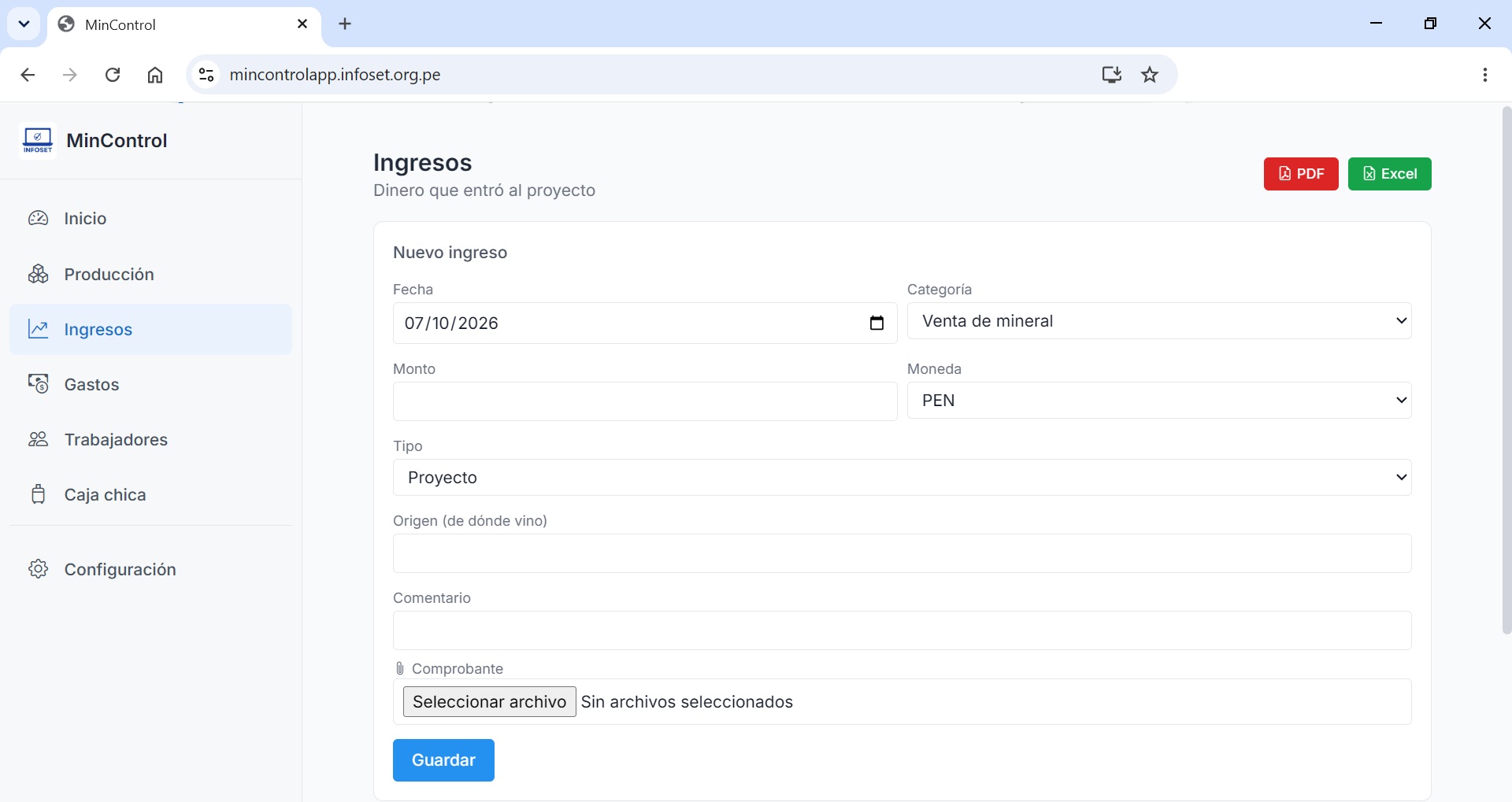Navigate to Trabajadores
Viewport: 1512px width, 802px height.
point(150,439)
